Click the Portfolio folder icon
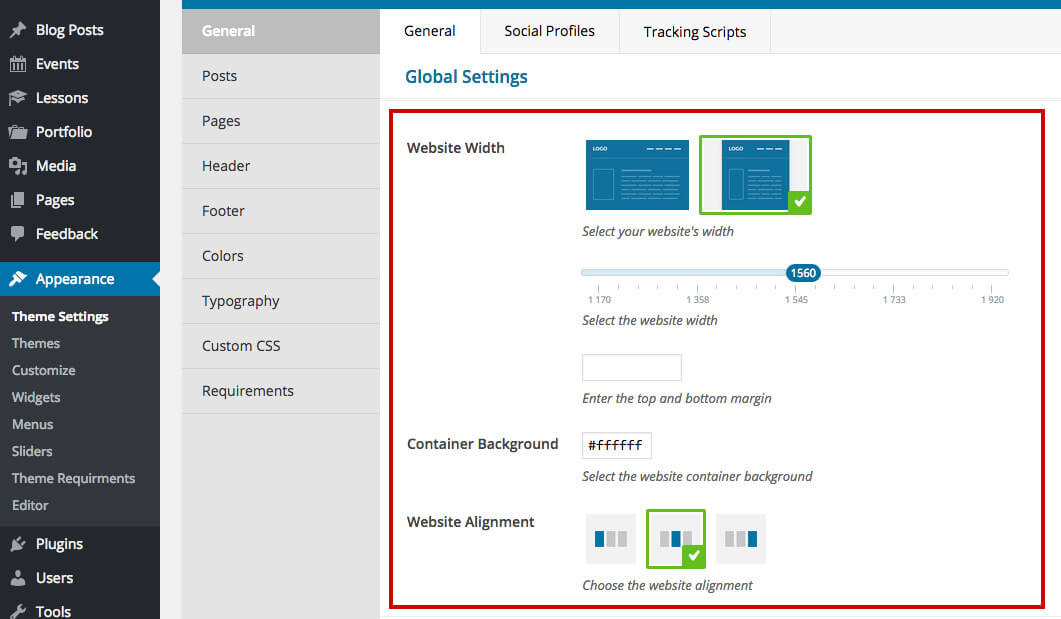 (18, 132)
